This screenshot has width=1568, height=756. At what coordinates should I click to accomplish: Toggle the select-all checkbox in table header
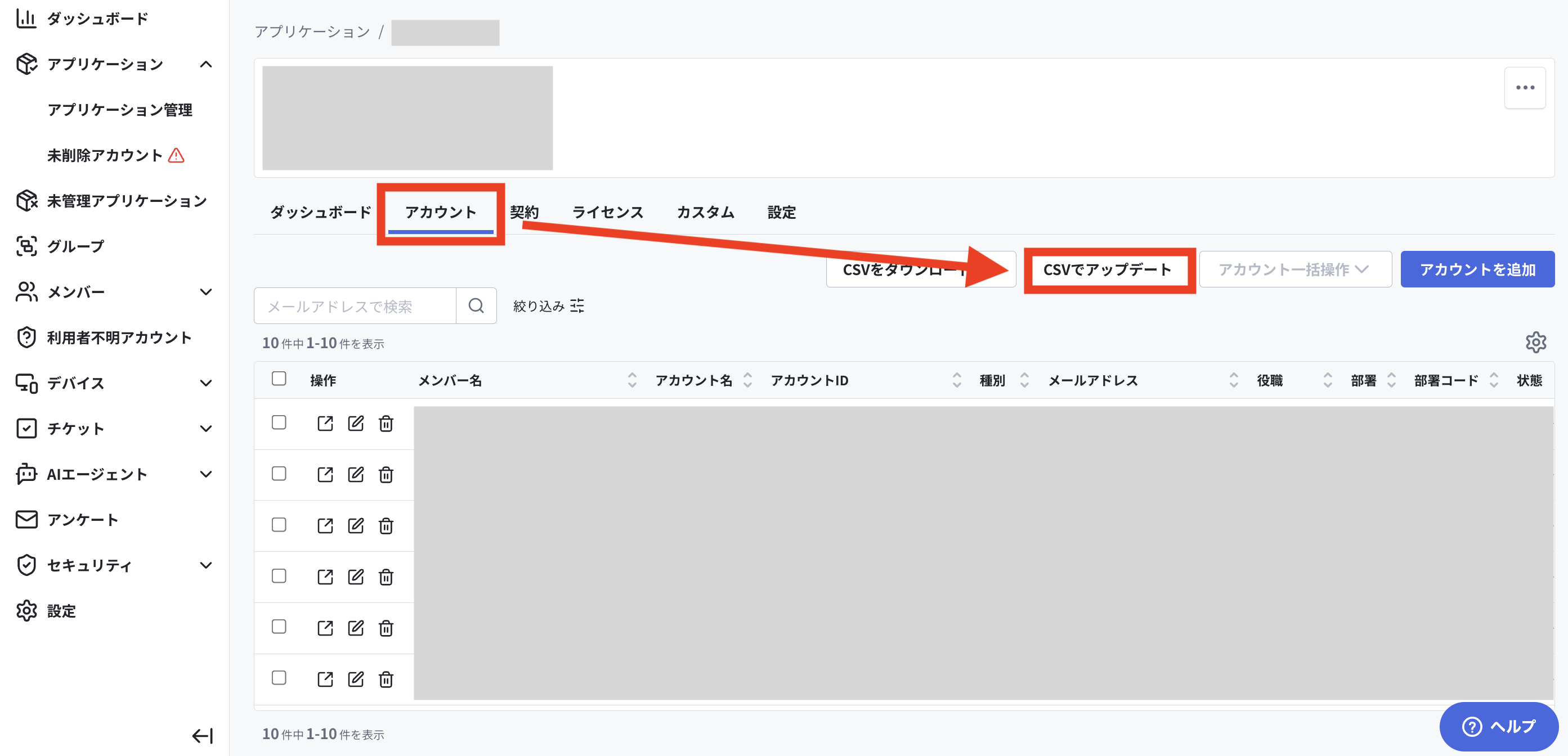tap(279, 379)
